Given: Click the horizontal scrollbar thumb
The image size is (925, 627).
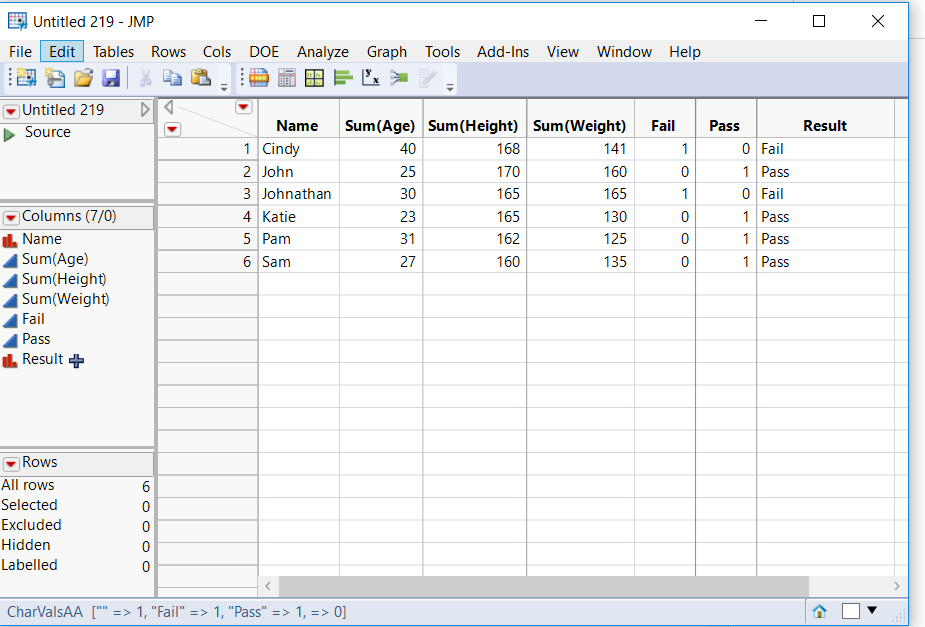Looking at the screenshot, I should coord(543,586).
